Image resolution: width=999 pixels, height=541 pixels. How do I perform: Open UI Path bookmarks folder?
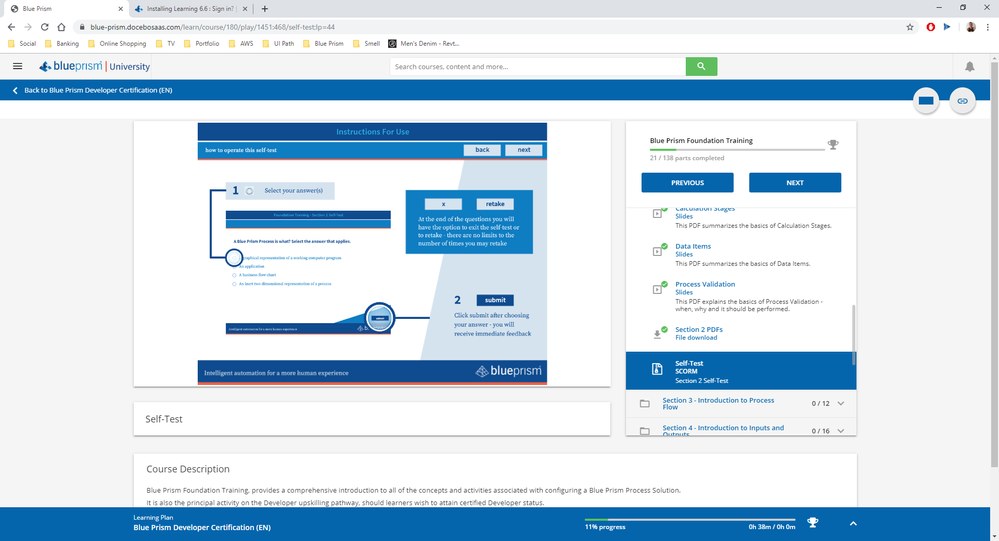[278, 44]
